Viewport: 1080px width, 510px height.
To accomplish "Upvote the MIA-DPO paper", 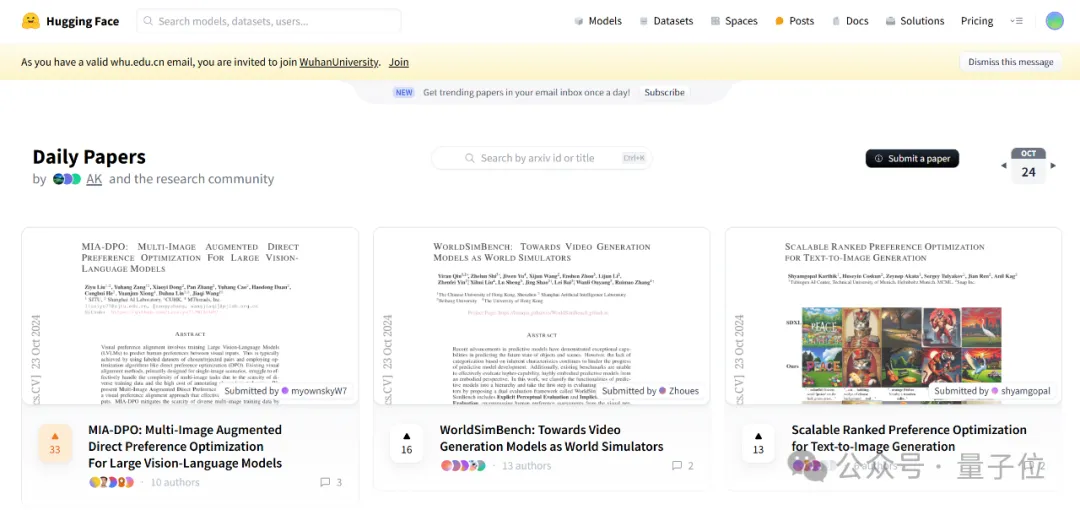I will click(55, 443).
